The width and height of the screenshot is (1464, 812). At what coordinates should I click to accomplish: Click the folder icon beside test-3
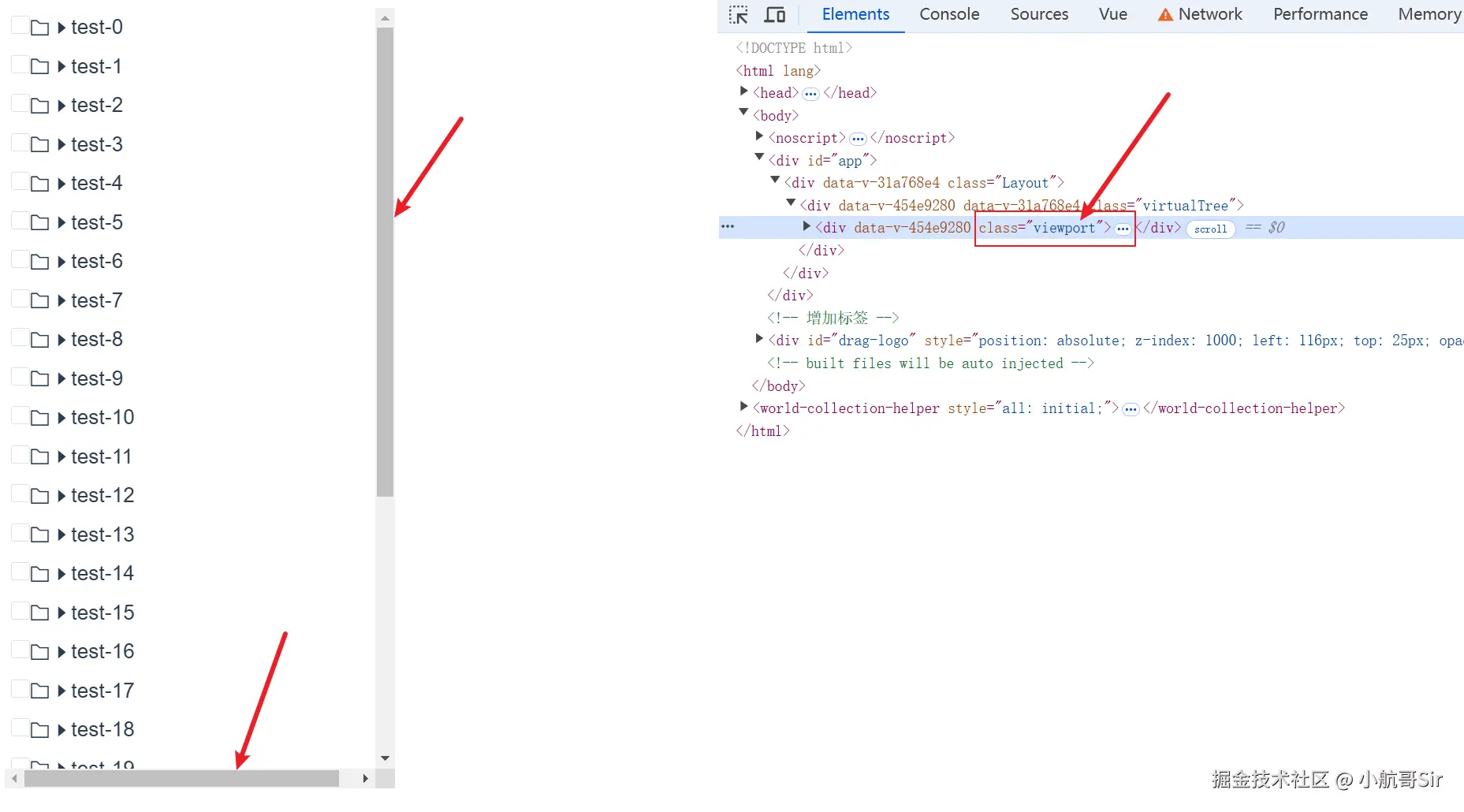pyautogui.click(x=39, y=145)
